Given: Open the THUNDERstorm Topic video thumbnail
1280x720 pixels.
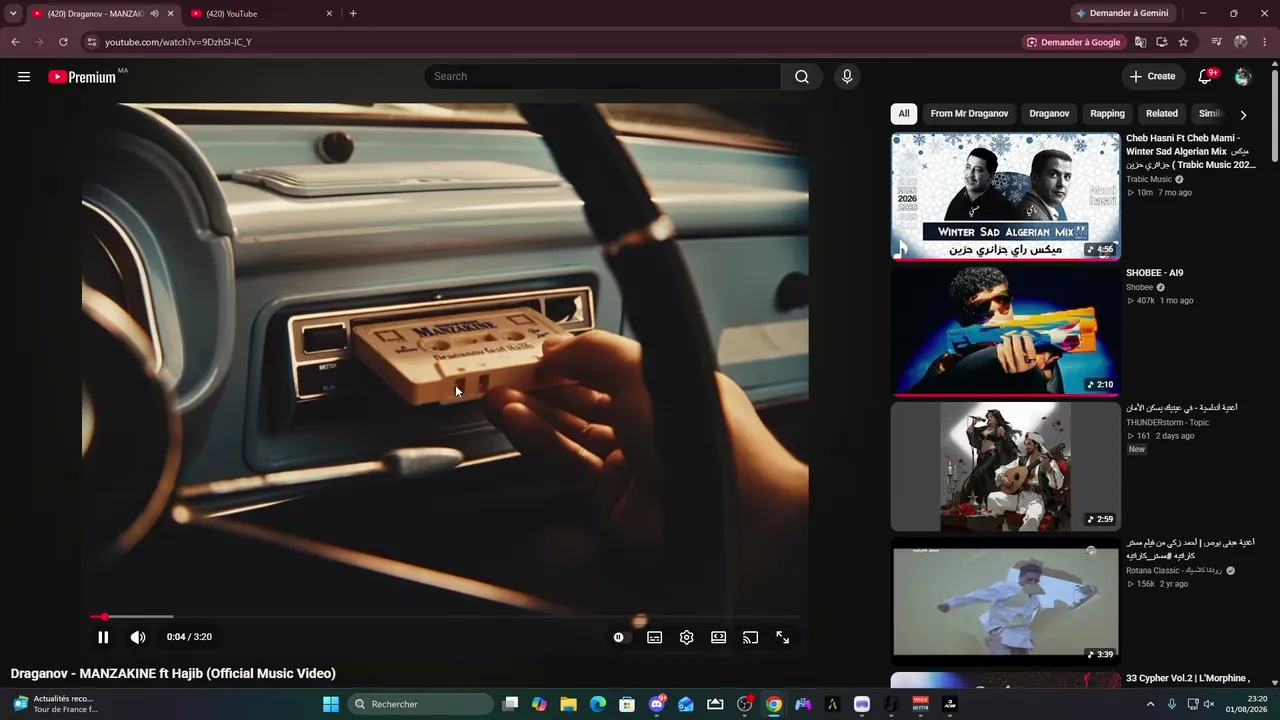Looking at the screenshot, I should click(1006, 467).
